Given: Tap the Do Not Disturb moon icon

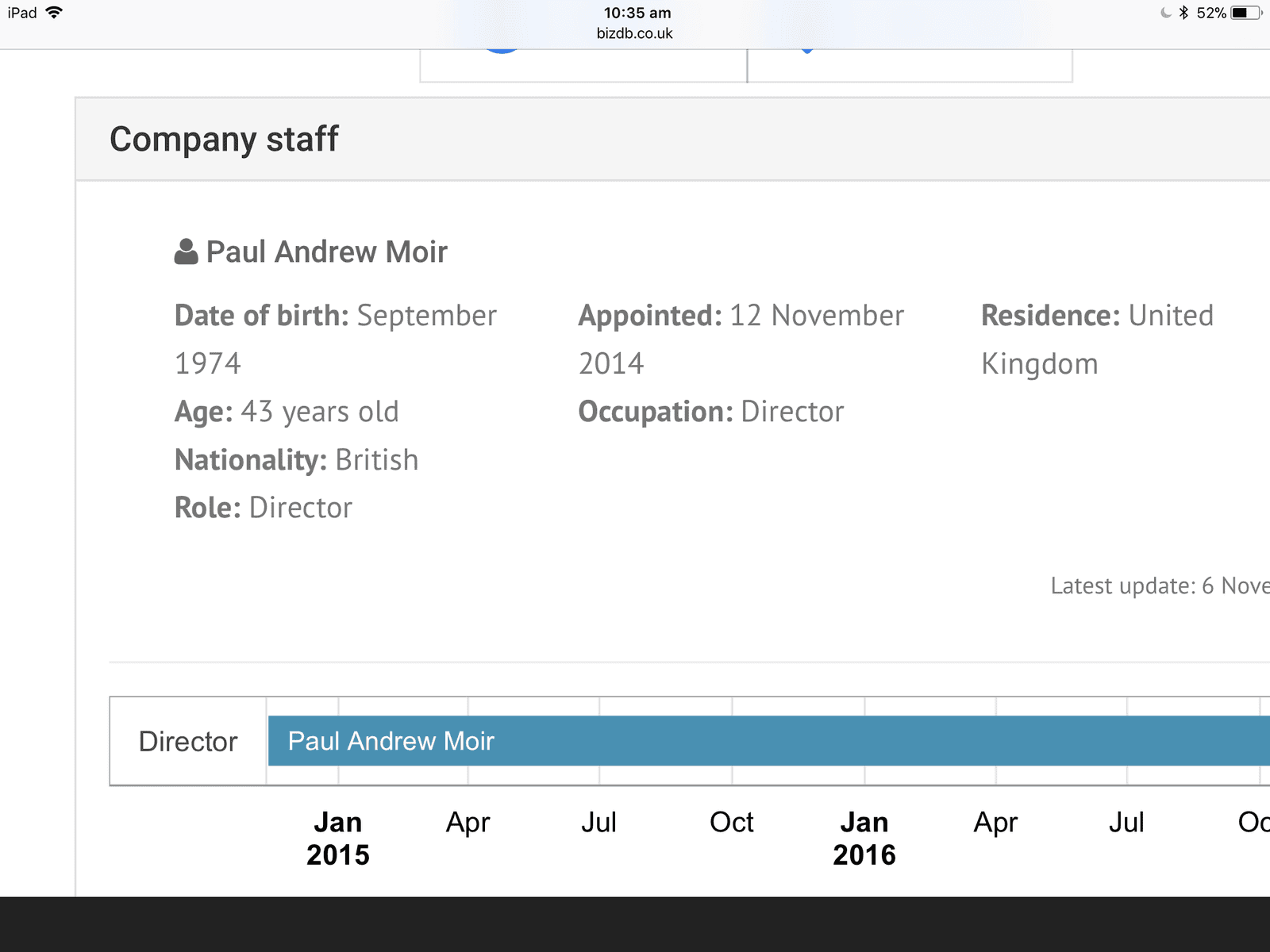Looking at the screenshot, I should pyautogui.click(x=1165, y=13).
